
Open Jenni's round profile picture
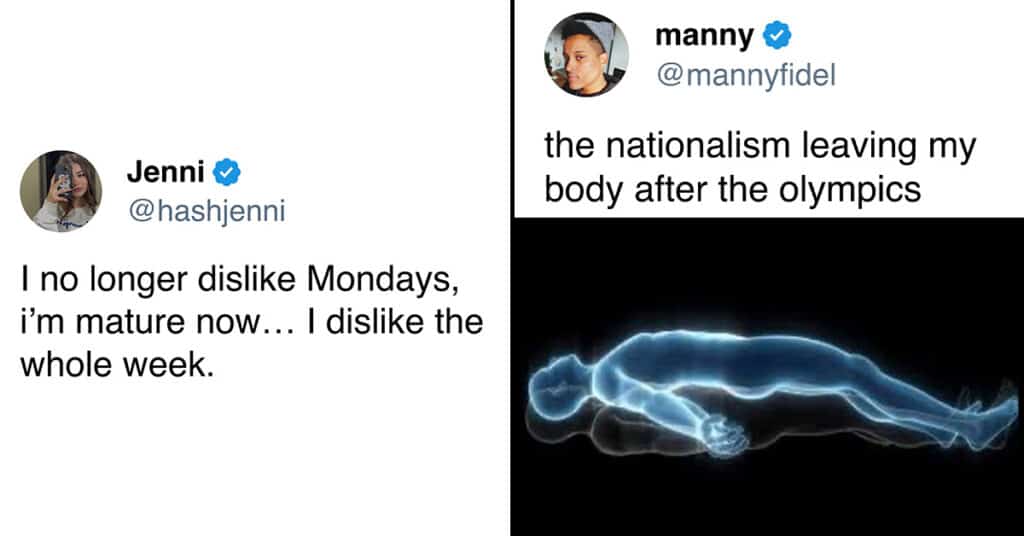click(61, 191)
